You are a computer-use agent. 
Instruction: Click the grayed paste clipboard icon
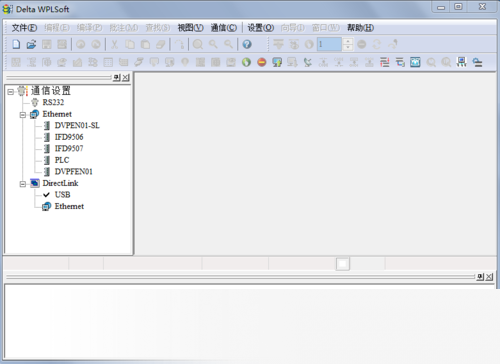(145, 44)
